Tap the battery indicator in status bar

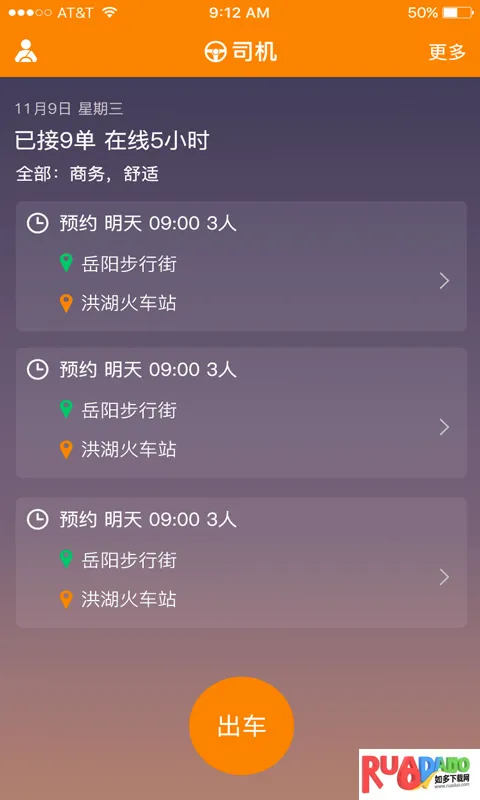coord(458,13)
